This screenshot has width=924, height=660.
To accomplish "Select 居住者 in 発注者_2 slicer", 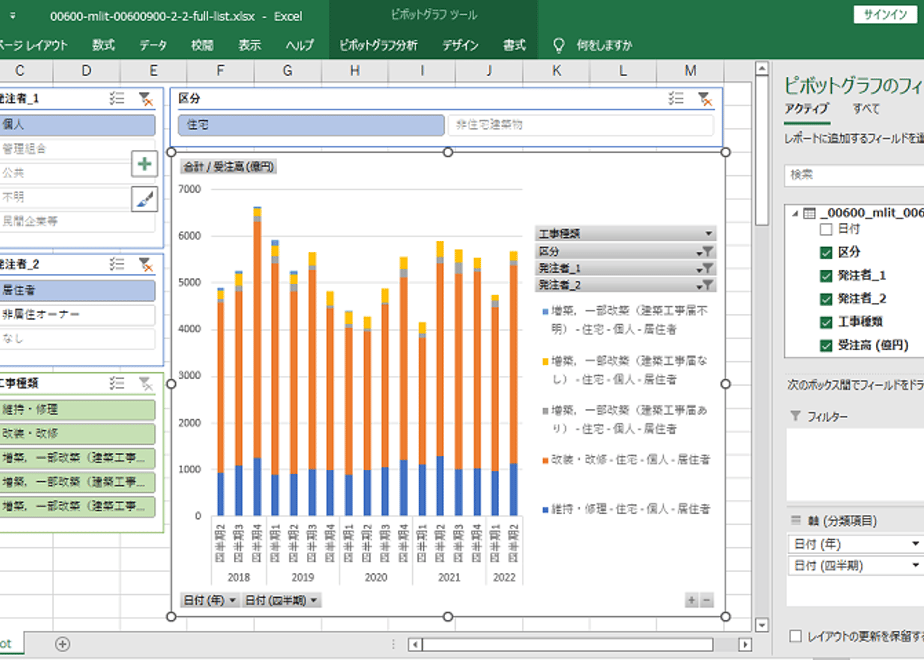I will click(77, 291).
